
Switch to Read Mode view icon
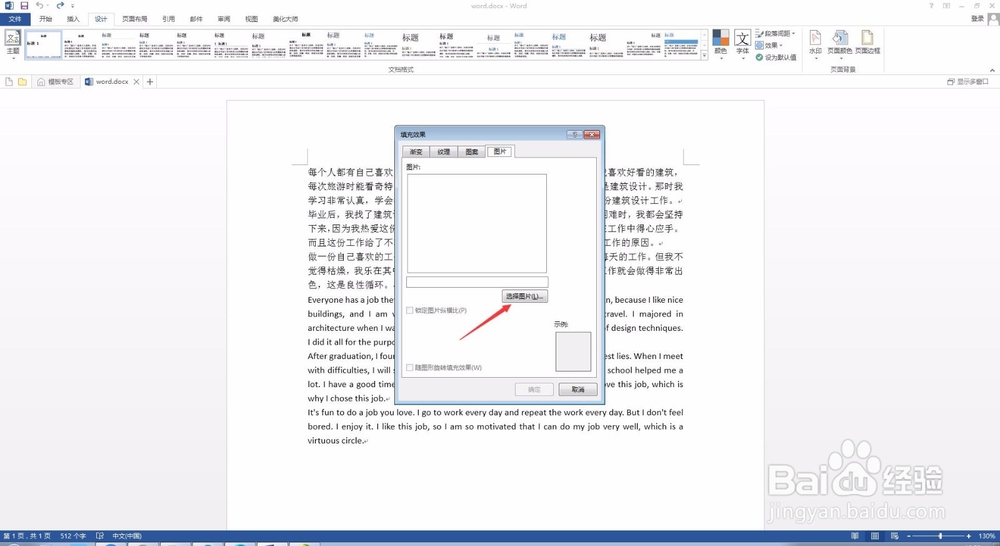point(855,536)
